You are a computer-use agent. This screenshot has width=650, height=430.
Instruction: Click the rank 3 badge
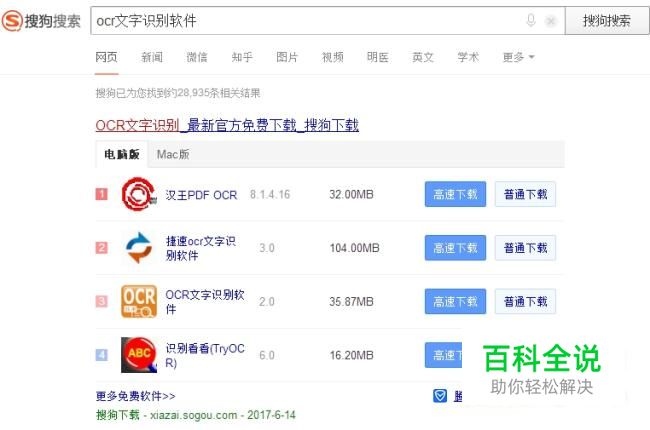(102, 301)
